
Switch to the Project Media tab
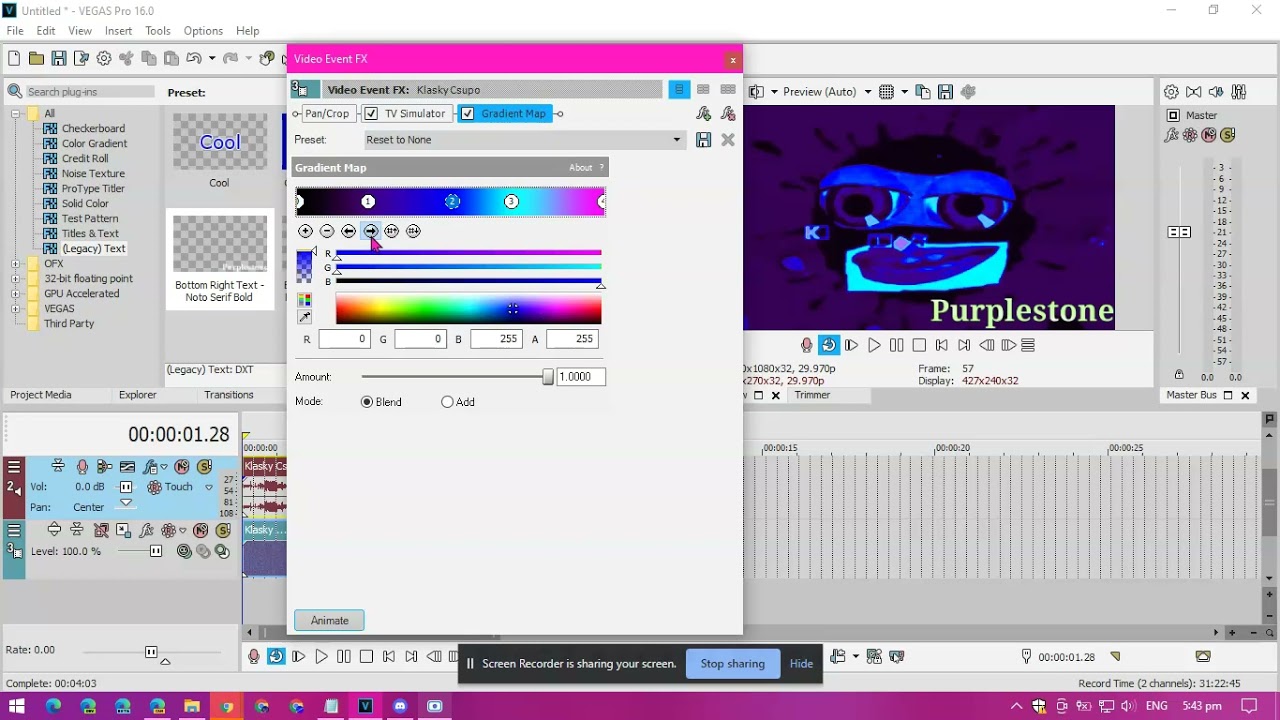click(x=41, y=395)
